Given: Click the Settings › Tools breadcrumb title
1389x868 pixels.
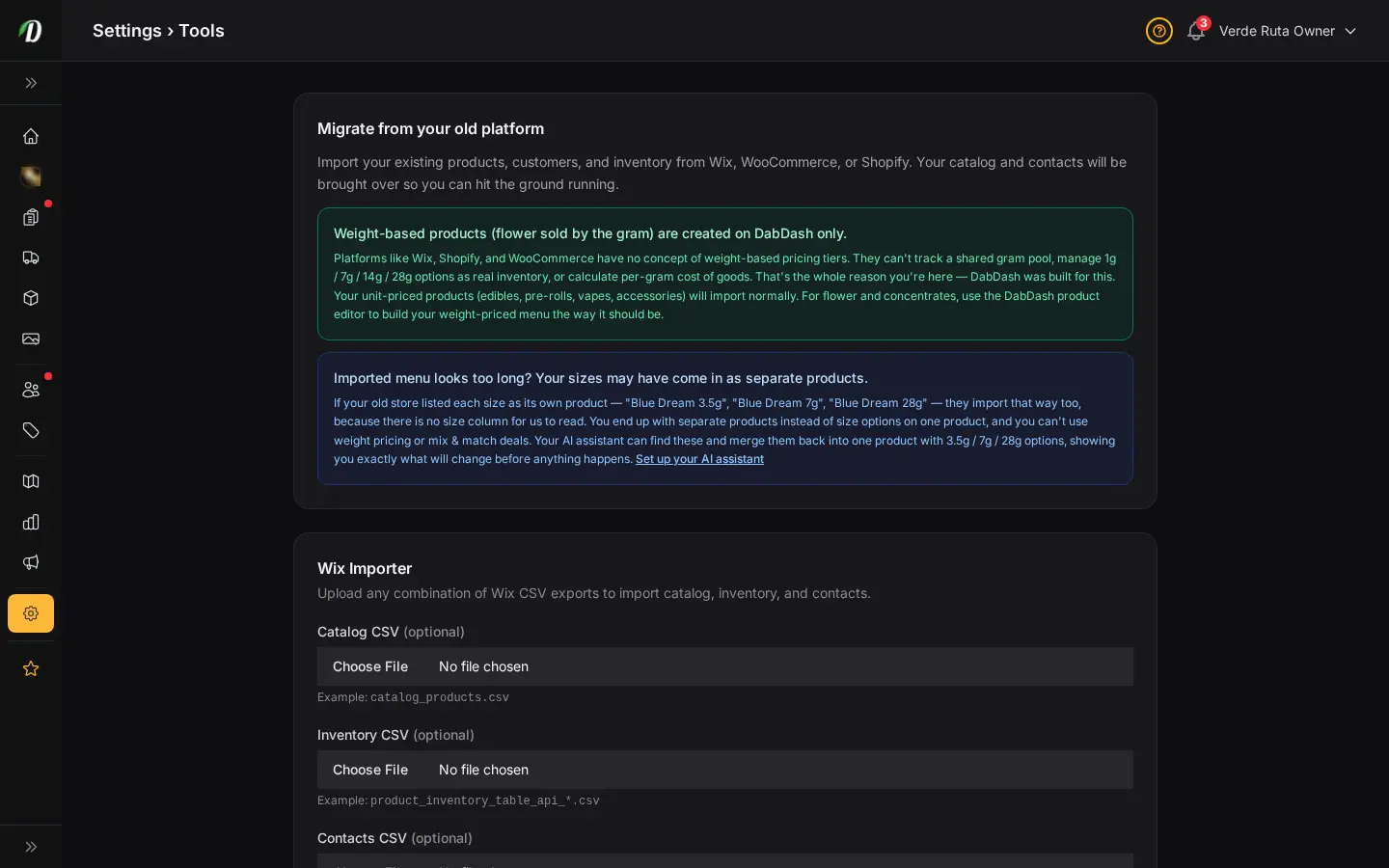Looking at the screenshot, I should (x=158, y=31).
